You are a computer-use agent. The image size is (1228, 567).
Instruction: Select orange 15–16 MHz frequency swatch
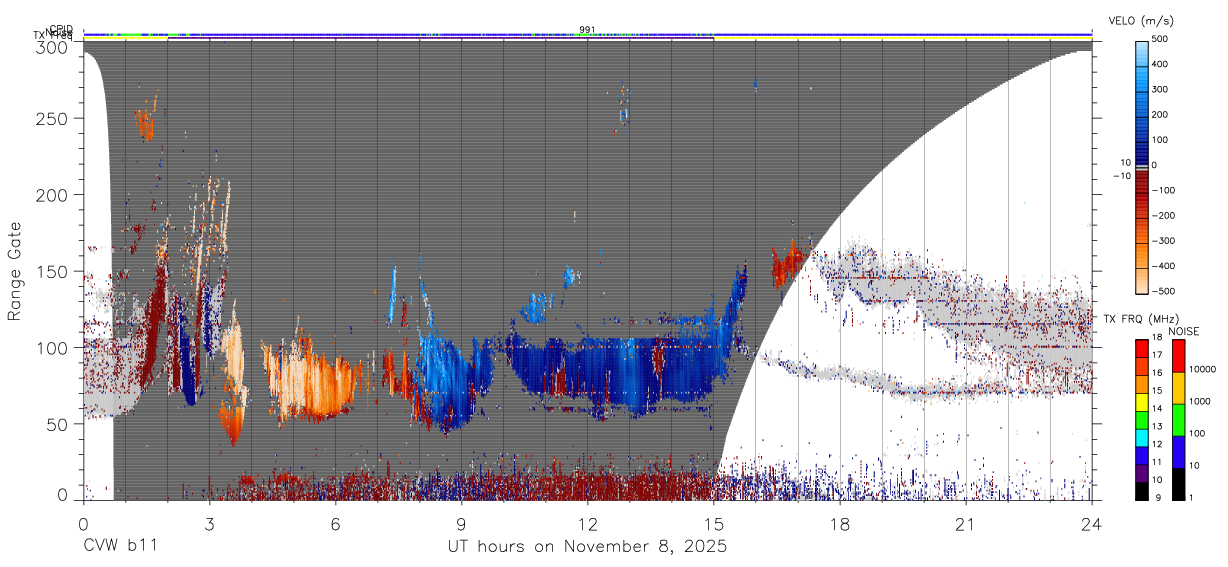(x=1140, y=385)
